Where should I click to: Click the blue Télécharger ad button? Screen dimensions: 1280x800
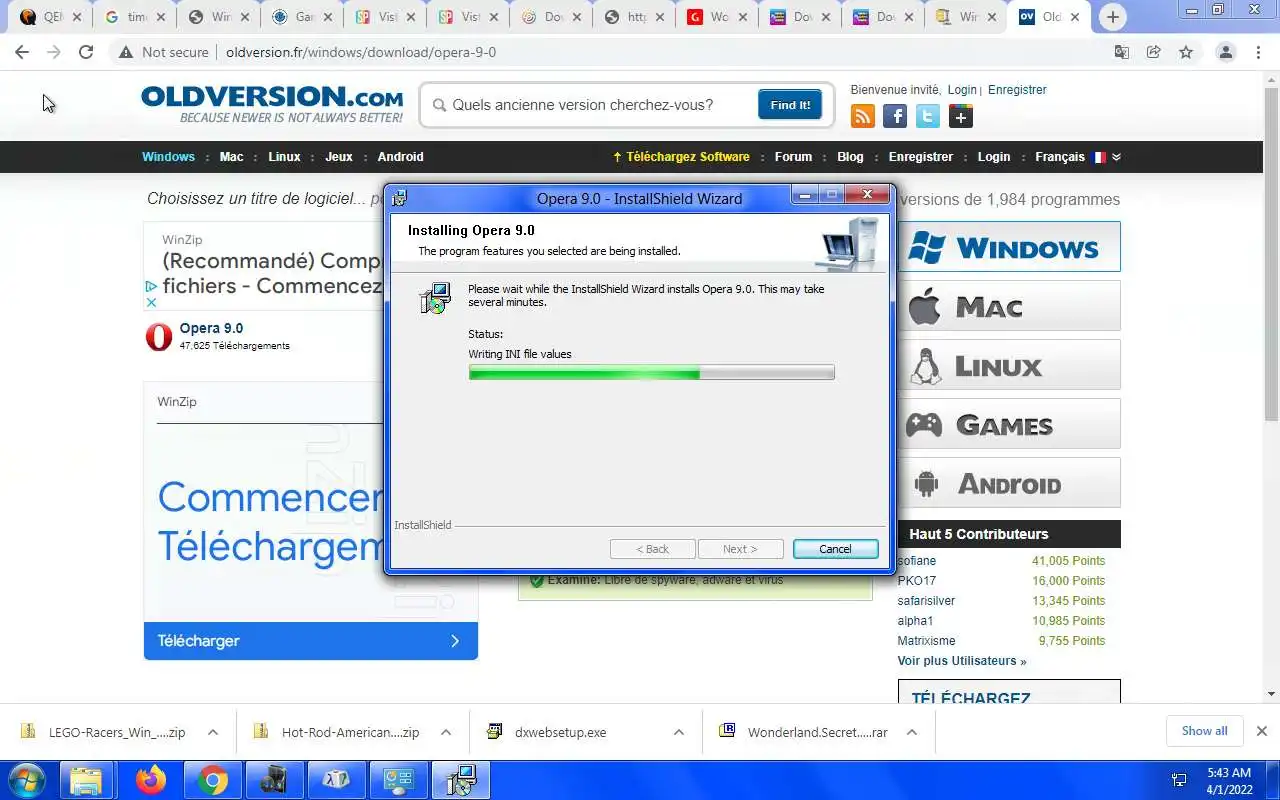pyautogui.click(x=311, y=641)
